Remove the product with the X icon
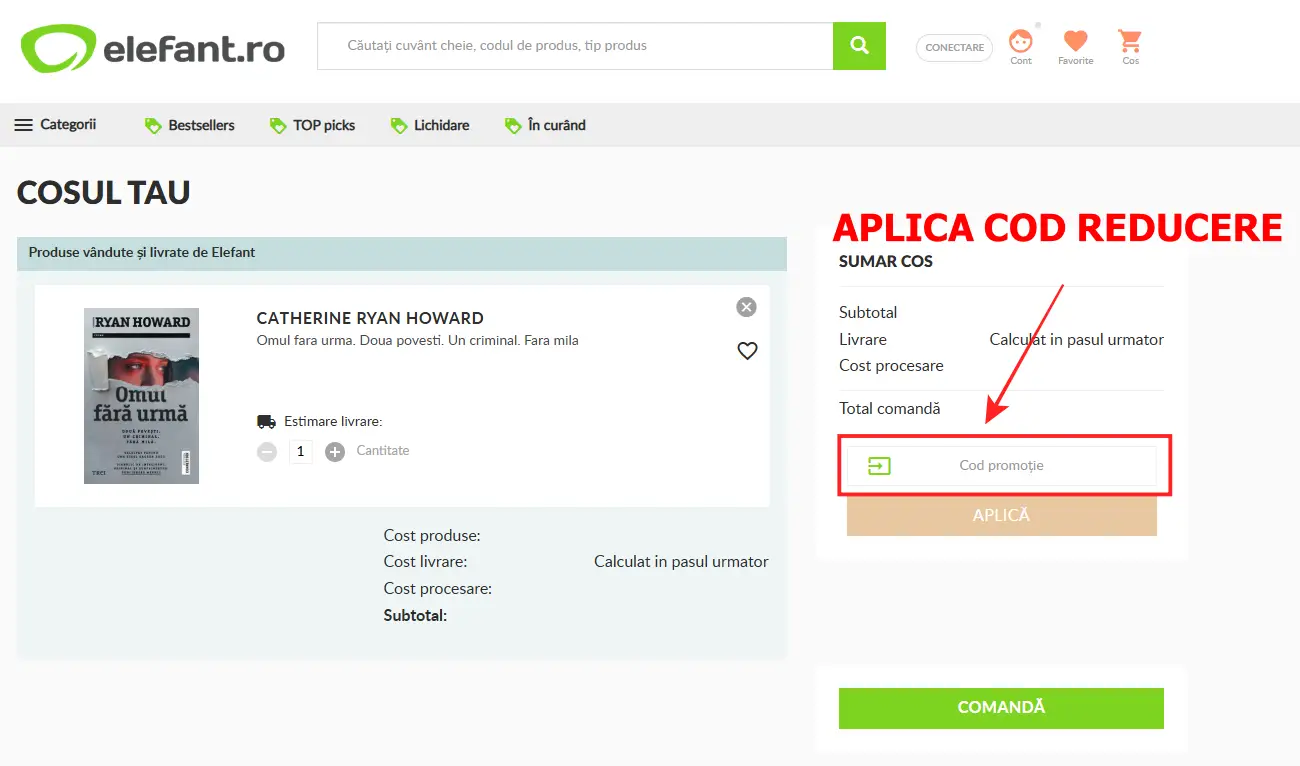Image resolution: width=1300 pixels, height=766 pixels. tap(746, 307)
